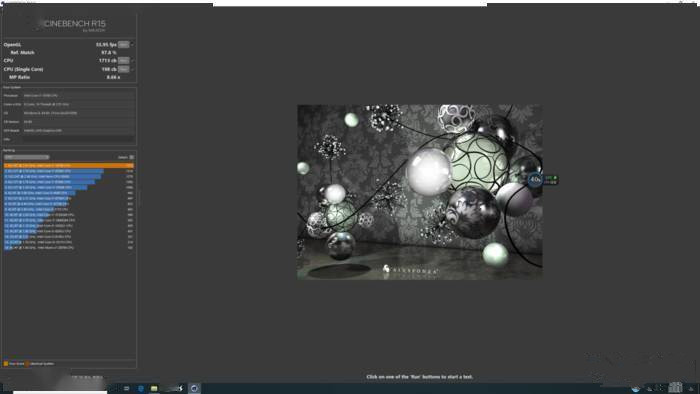The width and height of the screenshot is (700, 394).
Task: Toggle the CPU (Single Core) test checkbox
Action: point(132,69)
